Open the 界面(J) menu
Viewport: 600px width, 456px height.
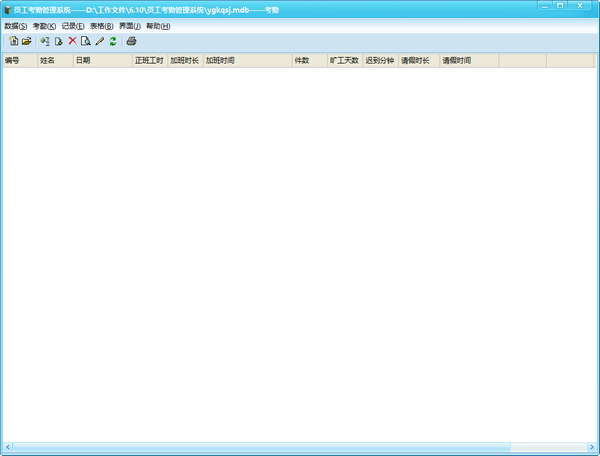(130, 25)
